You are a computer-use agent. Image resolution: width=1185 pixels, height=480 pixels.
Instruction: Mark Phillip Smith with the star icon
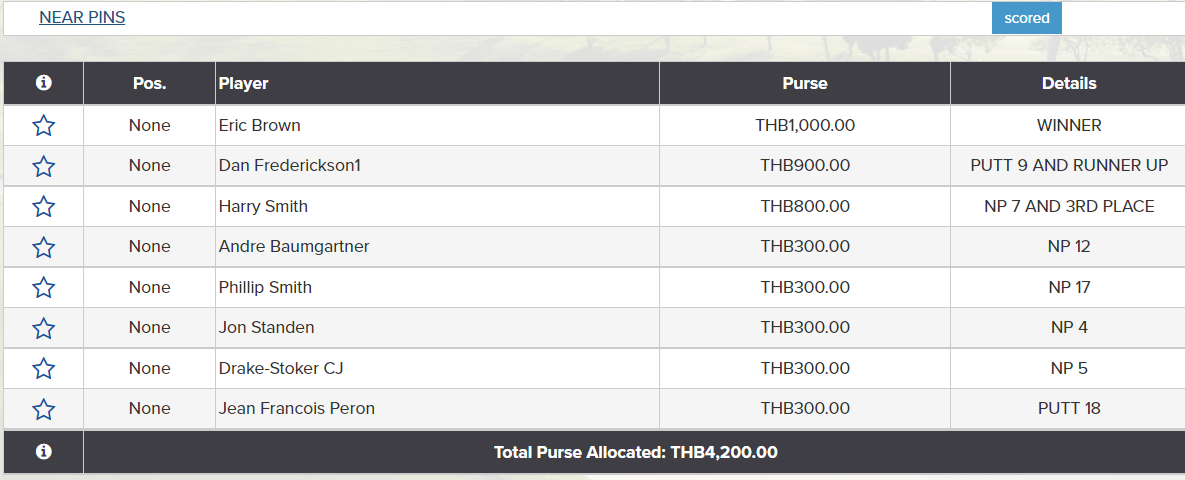(43, 288)
